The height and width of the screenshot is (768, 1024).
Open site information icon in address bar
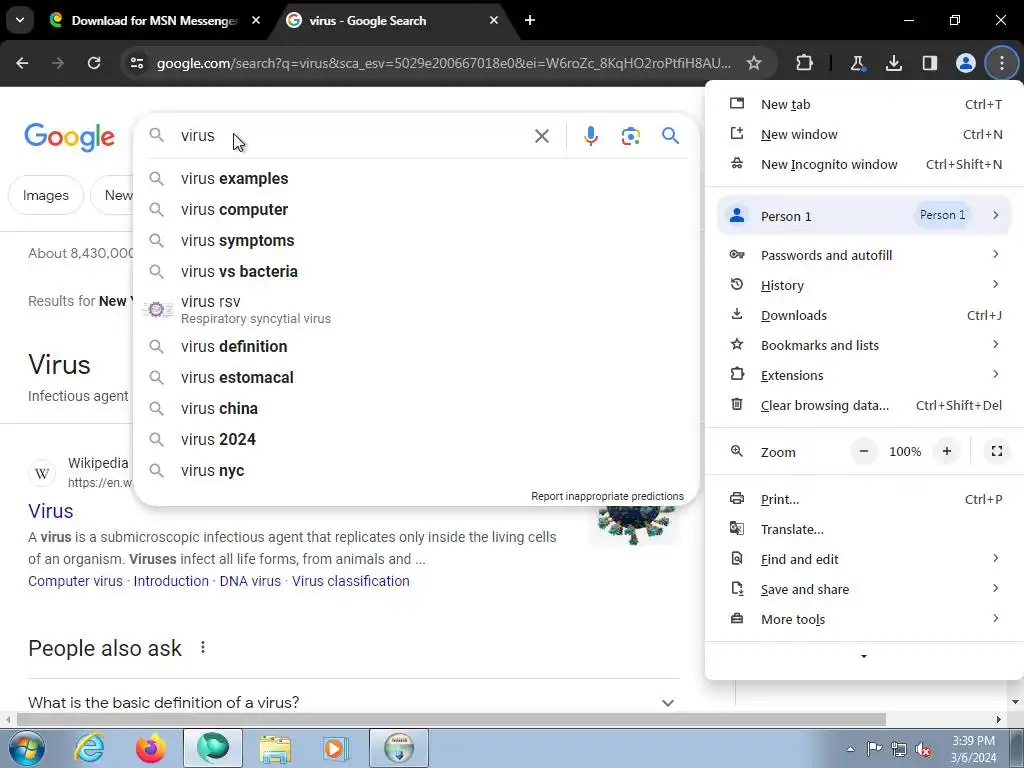coord(137,63)
